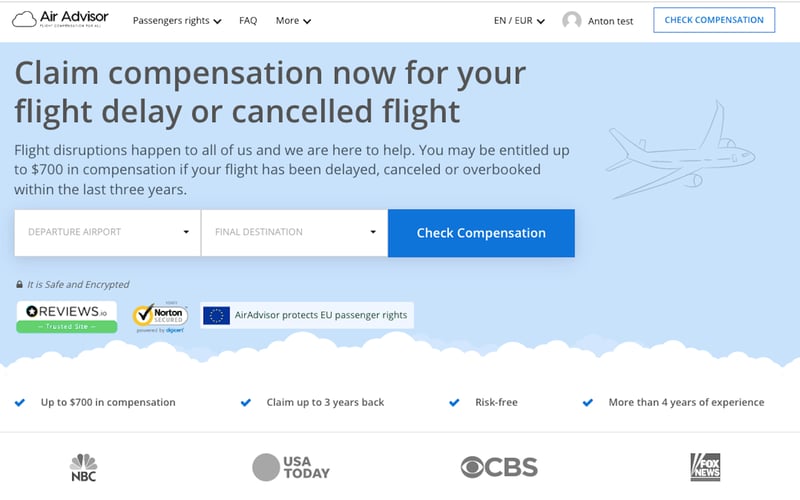
Task: Click the Reviews.io Trusted Site badge
Action: click(x=66, y=316)
